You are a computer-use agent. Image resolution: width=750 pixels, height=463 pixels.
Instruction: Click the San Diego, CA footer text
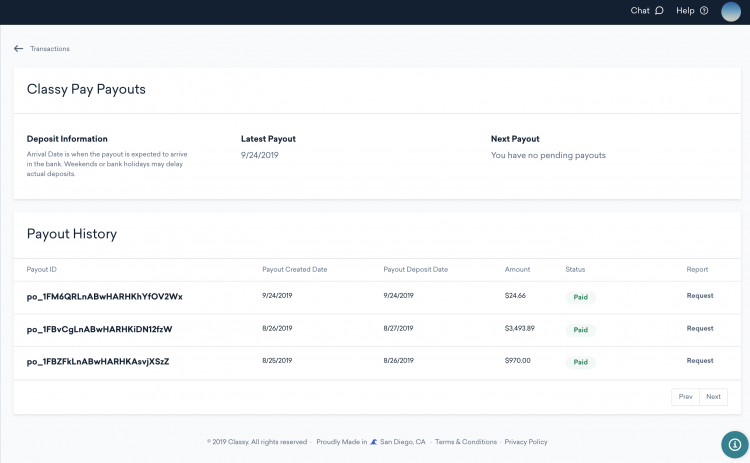(402, 442)
